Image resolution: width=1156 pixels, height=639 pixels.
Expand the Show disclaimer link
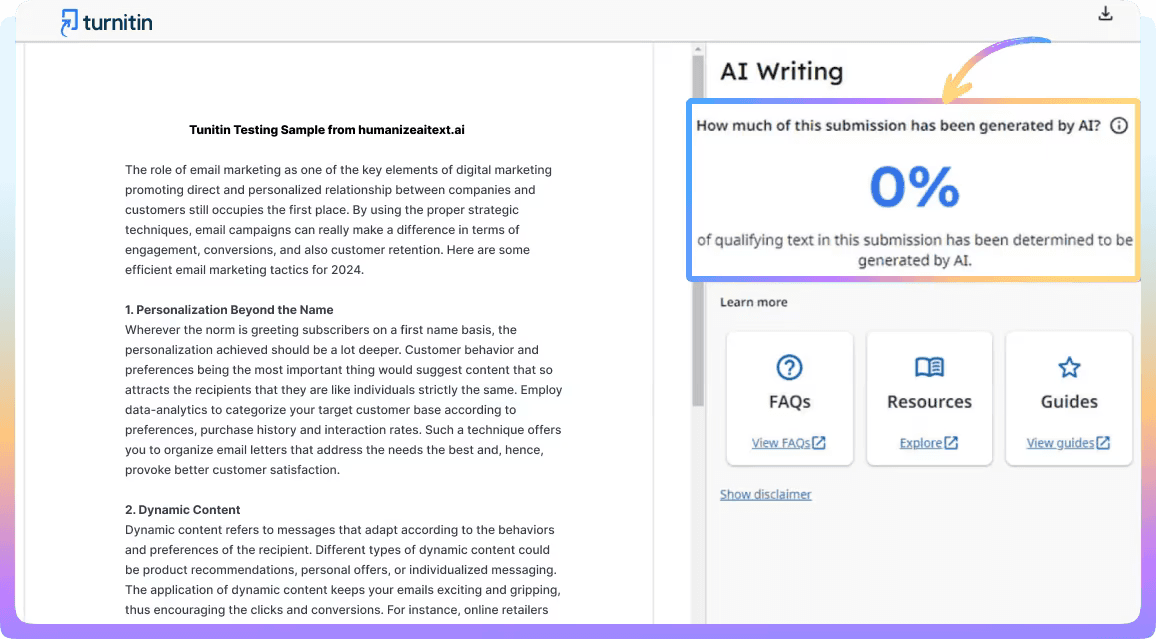tap(765, 494)
